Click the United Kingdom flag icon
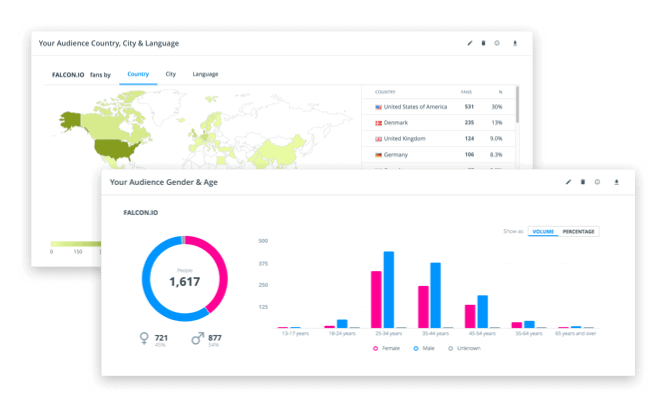Viewport: 654px width, 400px height. pos(378,139)
